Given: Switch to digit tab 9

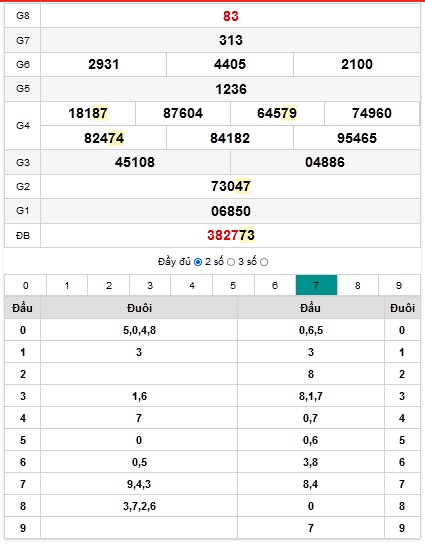Looking at the screenshot, I should point(399,285).
